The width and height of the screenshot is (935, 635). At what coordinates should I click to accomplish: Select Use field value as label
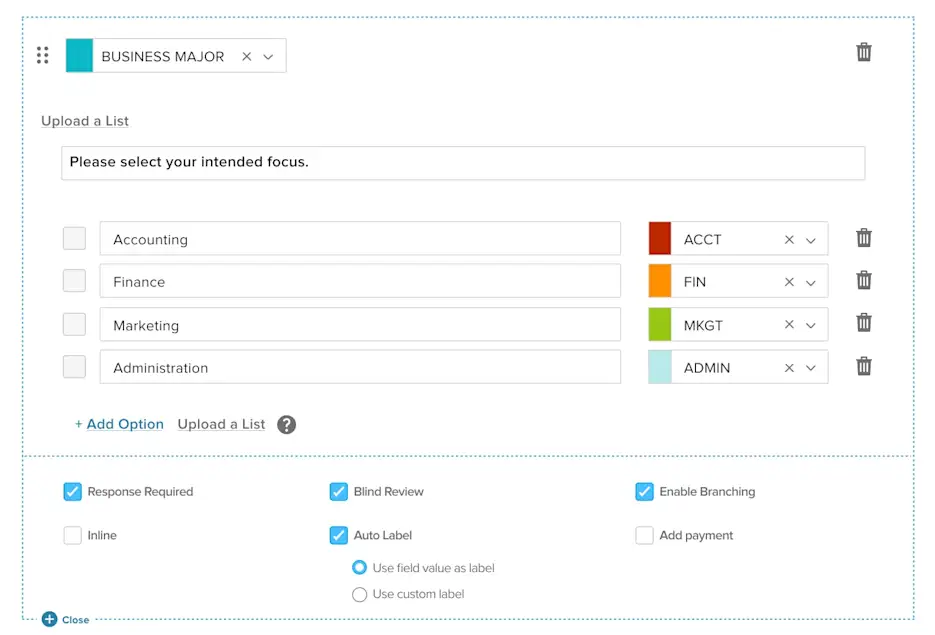[359, 568]
